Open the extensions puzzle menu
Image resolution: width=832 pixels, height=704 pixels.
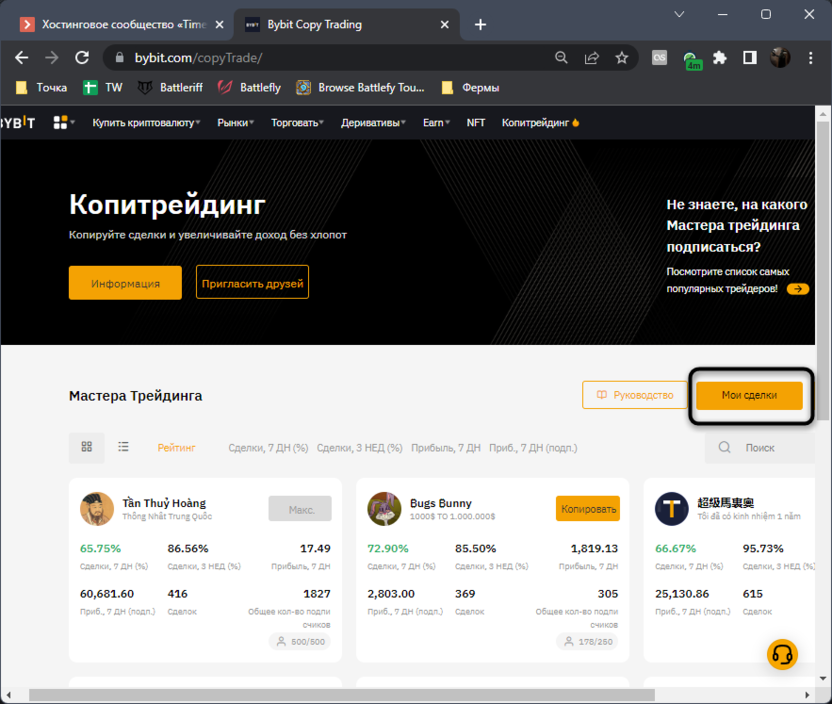(720, 58)
